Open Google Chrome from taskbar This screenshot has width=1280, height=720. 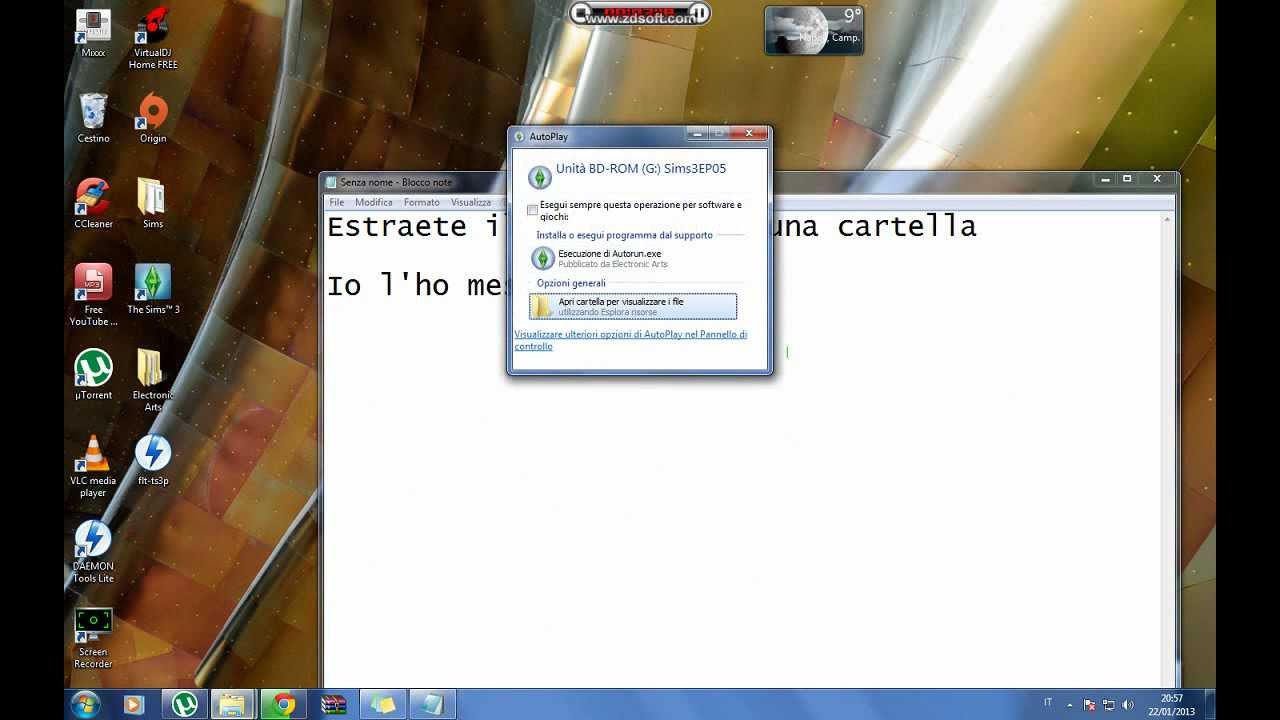283,705
